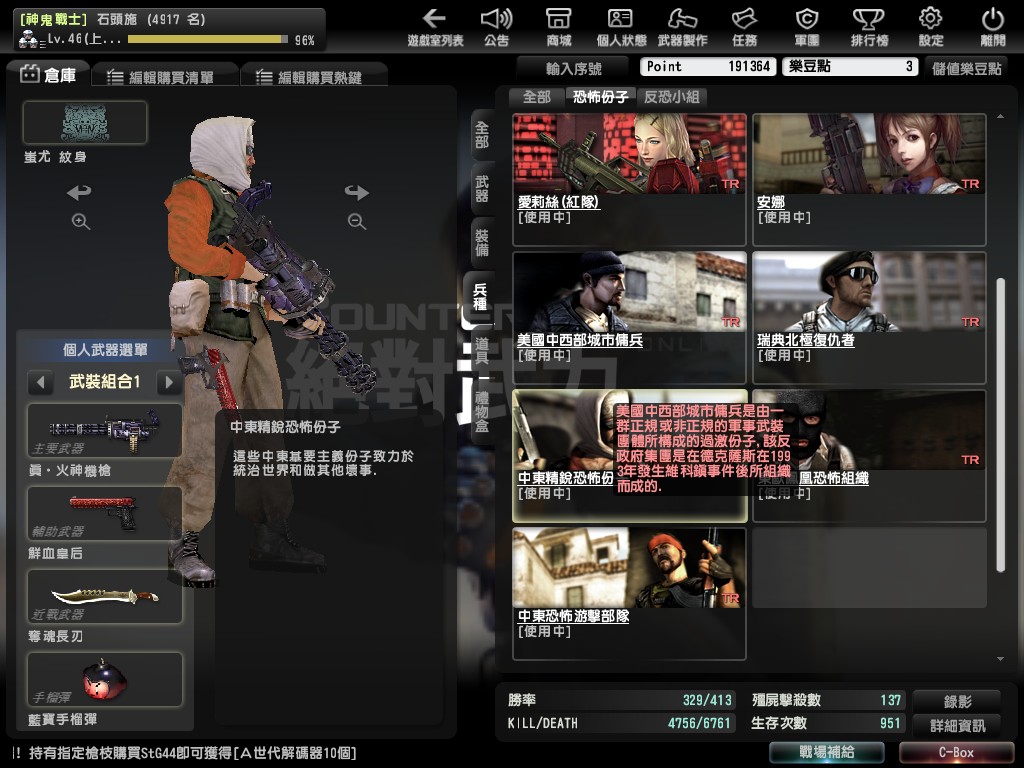
Task: Open the vertical 武器 category tab
Action: pos(482,189)
